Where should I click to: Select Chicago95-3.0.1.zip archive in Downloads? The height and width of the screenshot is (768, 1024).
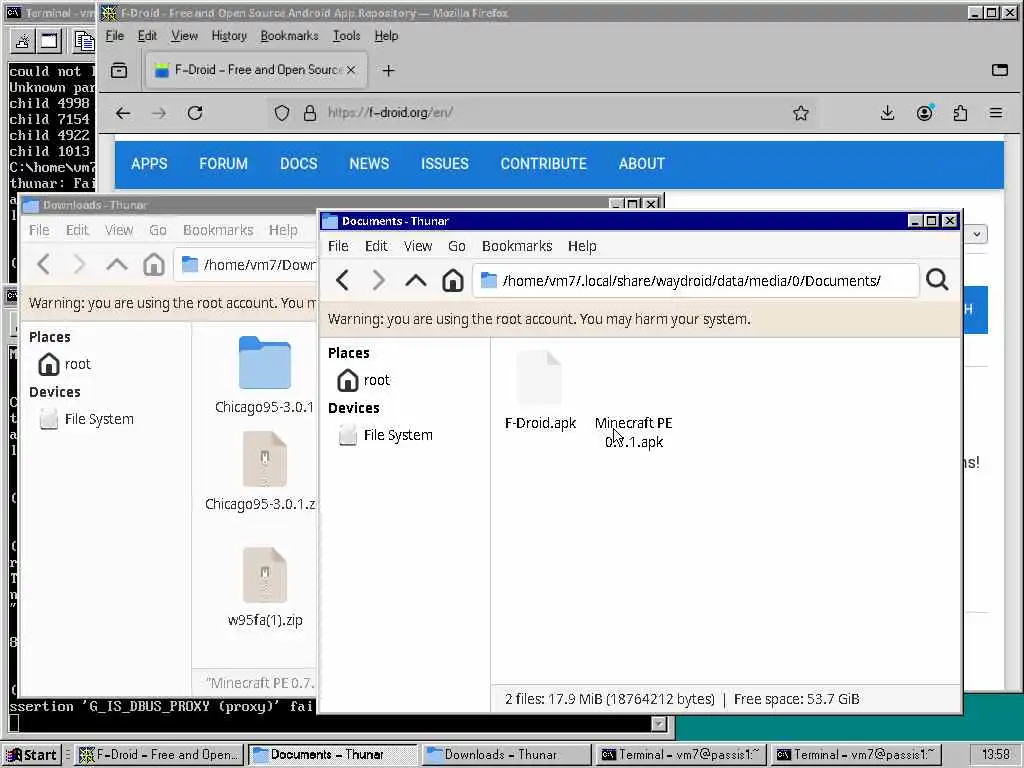pos(261,472)
